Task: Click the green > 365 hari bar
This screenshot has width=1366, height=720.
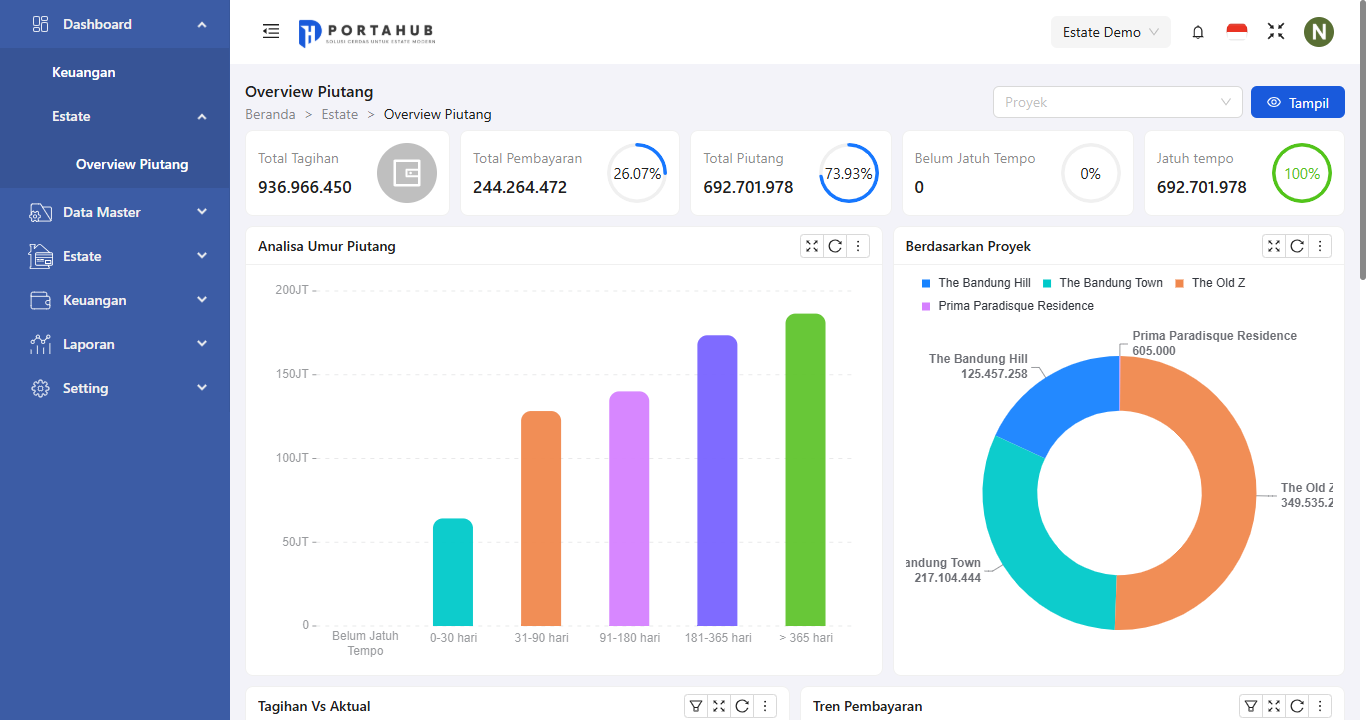Action: click(805, 470)
